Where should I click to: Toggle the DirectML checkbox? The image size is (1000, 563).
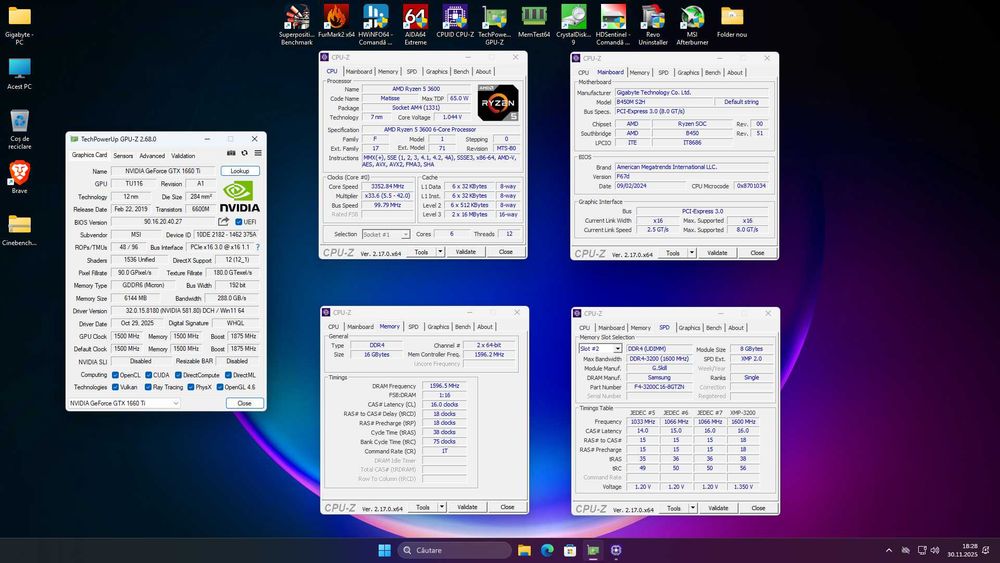pos(228,375)
